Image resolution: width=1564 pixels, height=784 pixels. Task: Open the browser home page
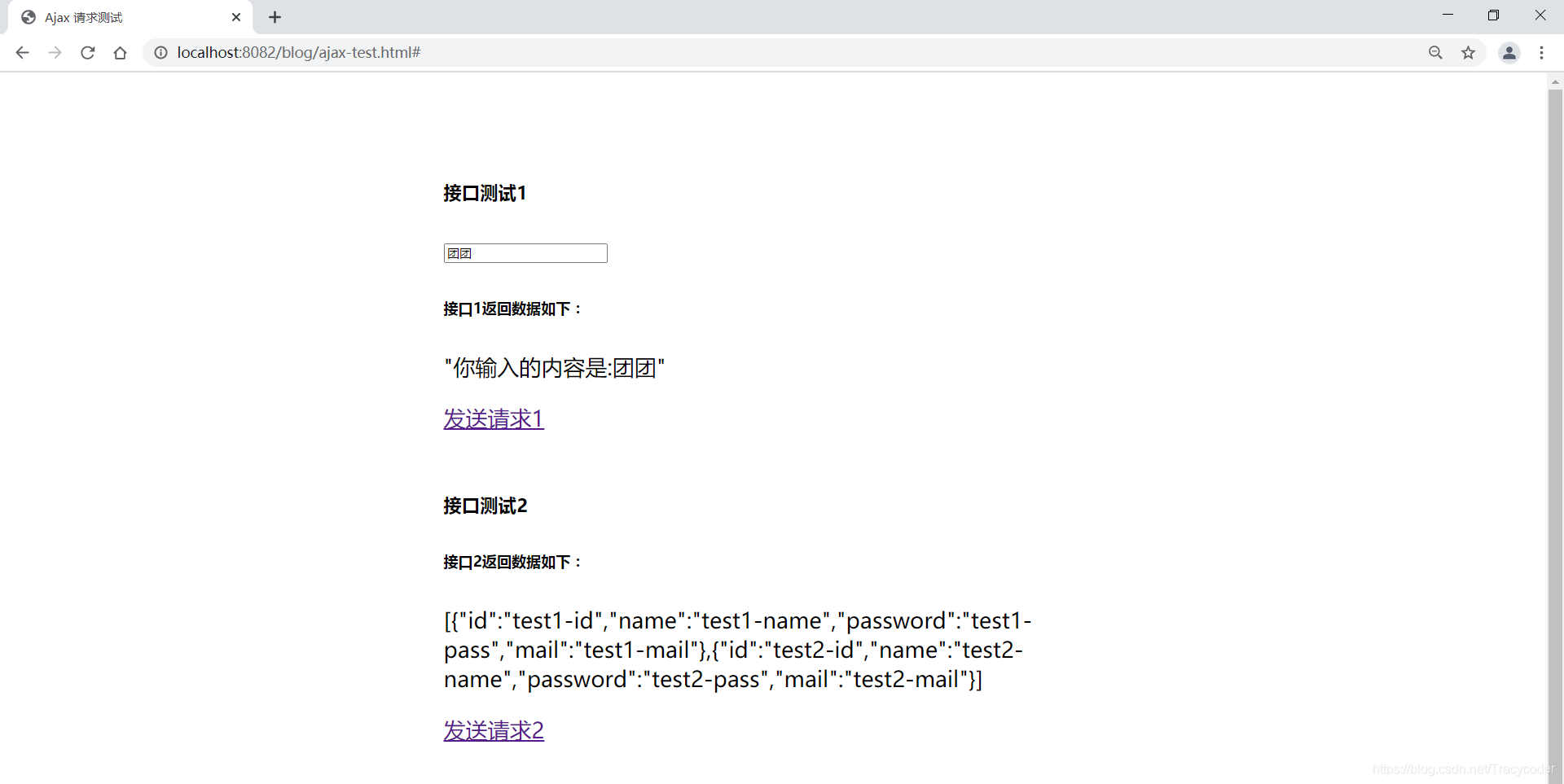click(x=121, y=53)
